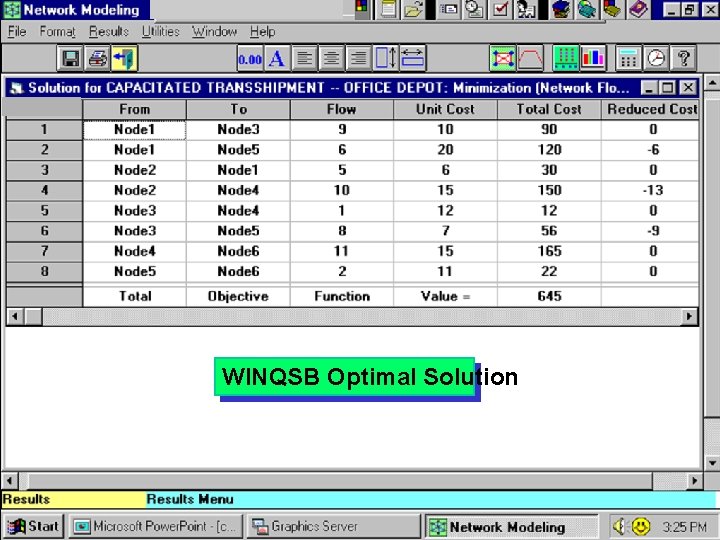This screenshot has width=720, height=540.
Task: Select row header number 4
Action: coord(44,190)
